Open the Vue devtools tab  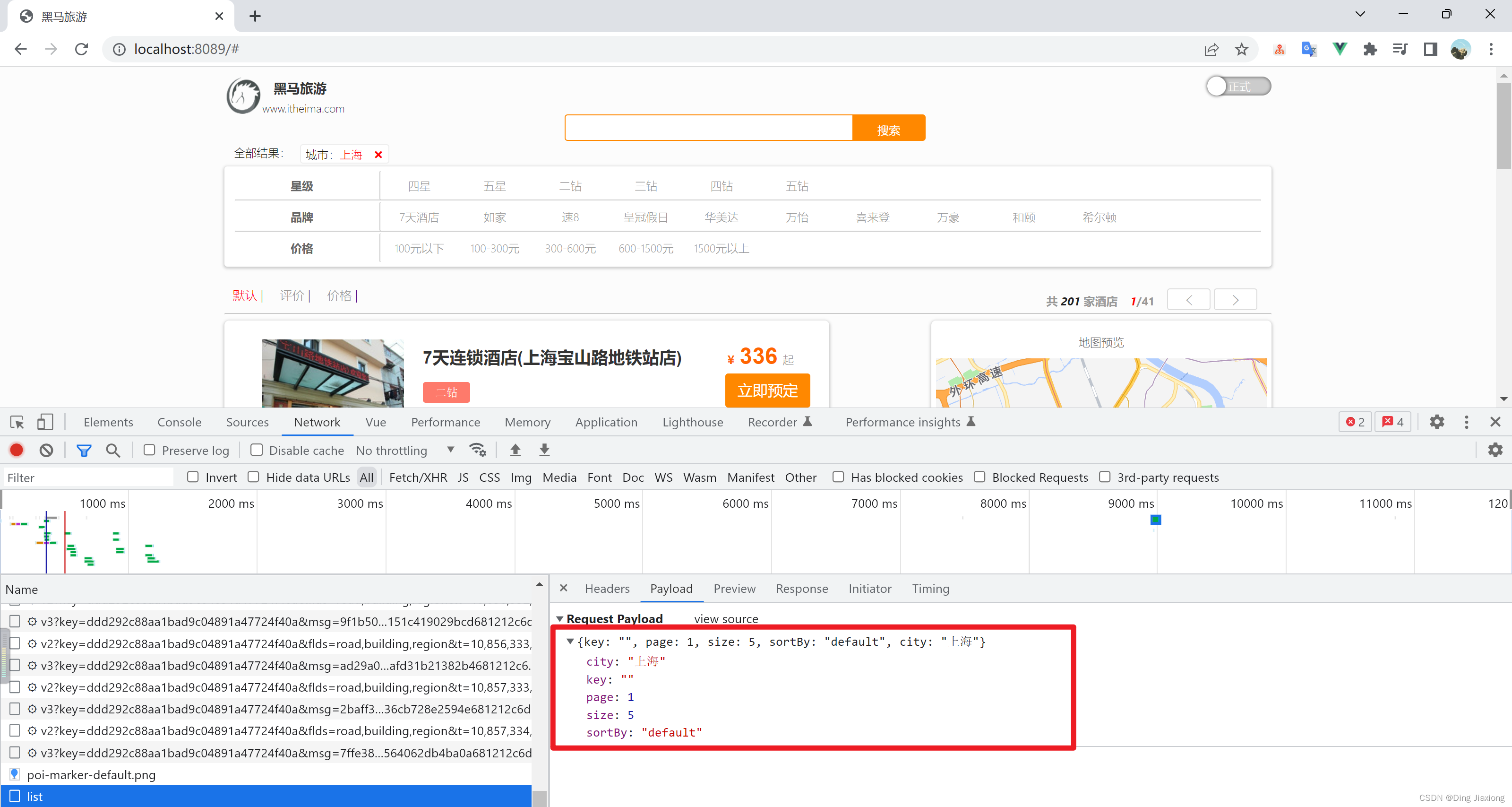click(375, 422)
